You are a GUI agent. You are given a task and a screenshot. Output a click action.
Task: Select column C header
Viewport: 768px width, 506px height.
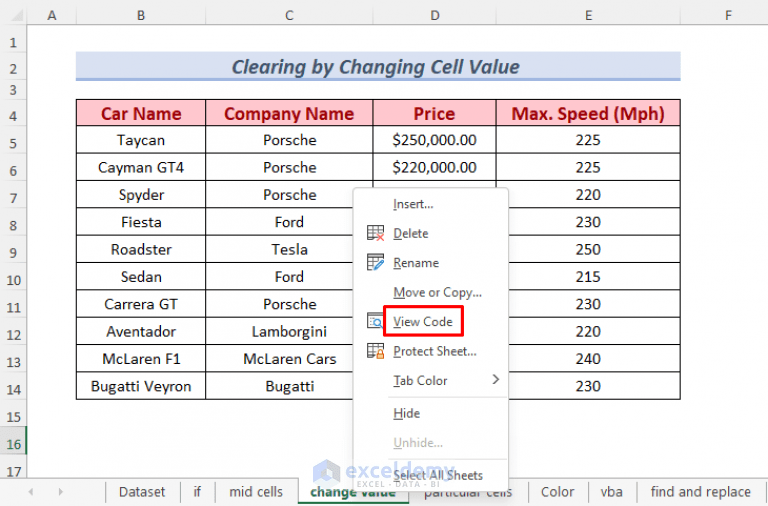click(x=289, y=16)
